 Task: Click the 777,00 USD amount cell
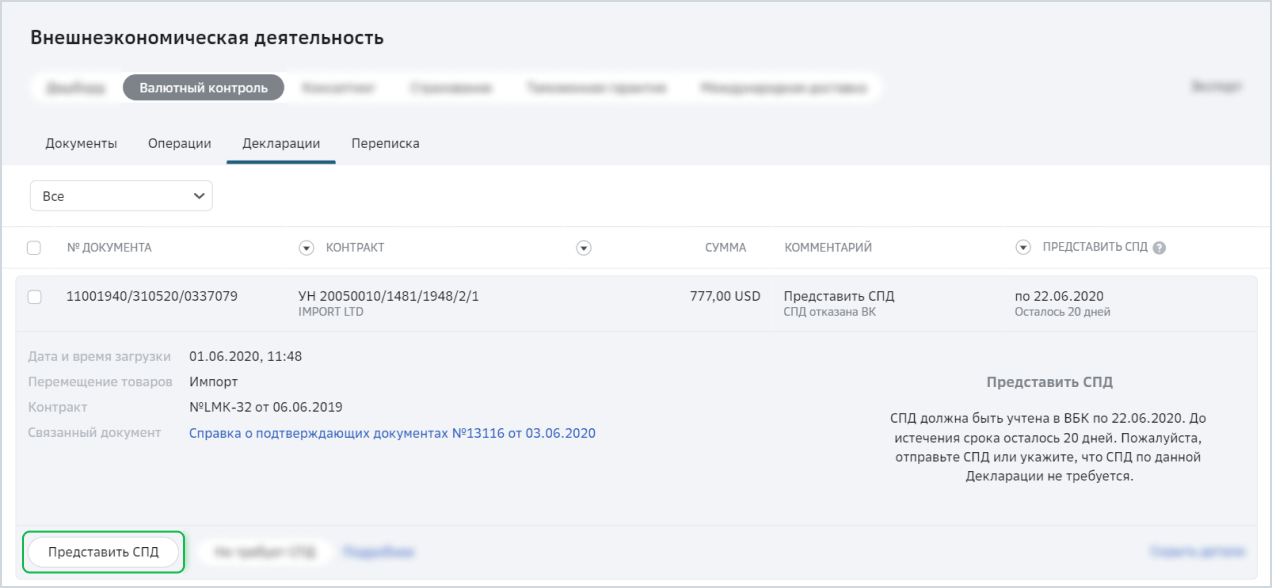point(725,296)
